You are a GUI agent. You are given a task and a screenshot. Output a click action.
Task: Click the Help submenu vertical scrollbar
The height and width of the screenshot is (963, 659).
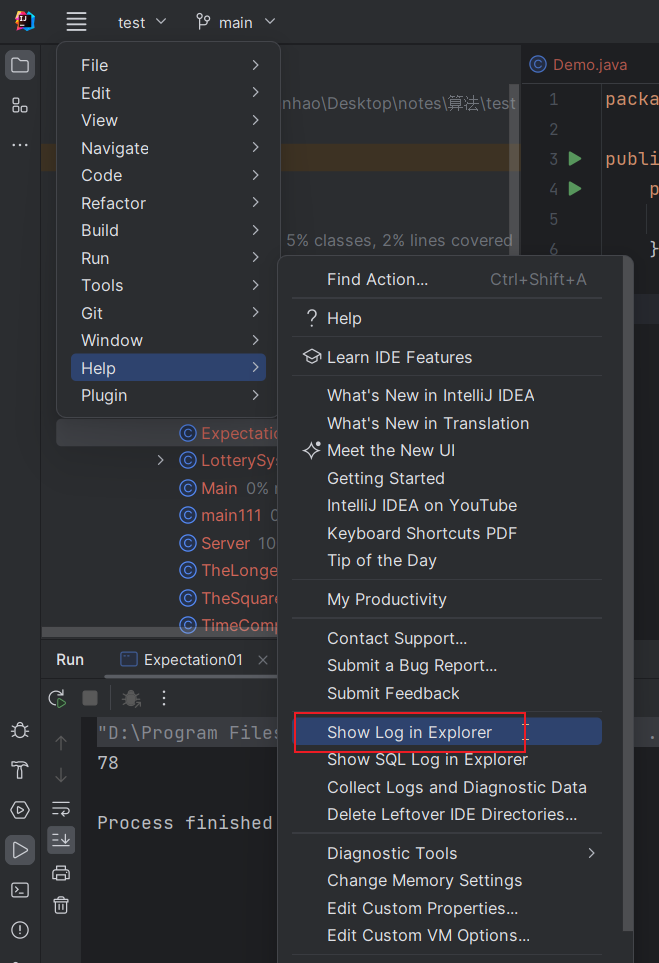click(627, 593)
